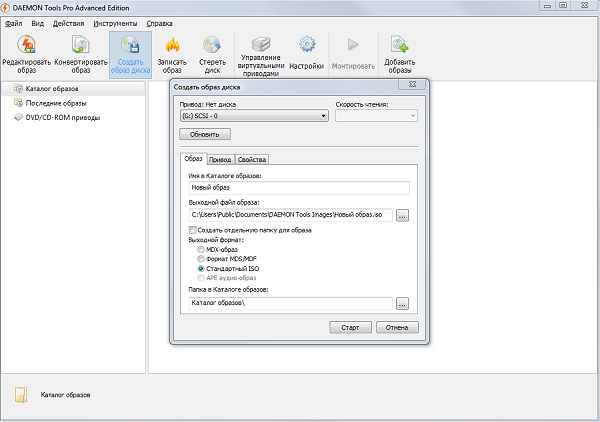Image resolution: width=600 pixels, height=422 pixels.
Task: Click the Редактировать образ toolbar icon
Action: [x=27, y=46]
